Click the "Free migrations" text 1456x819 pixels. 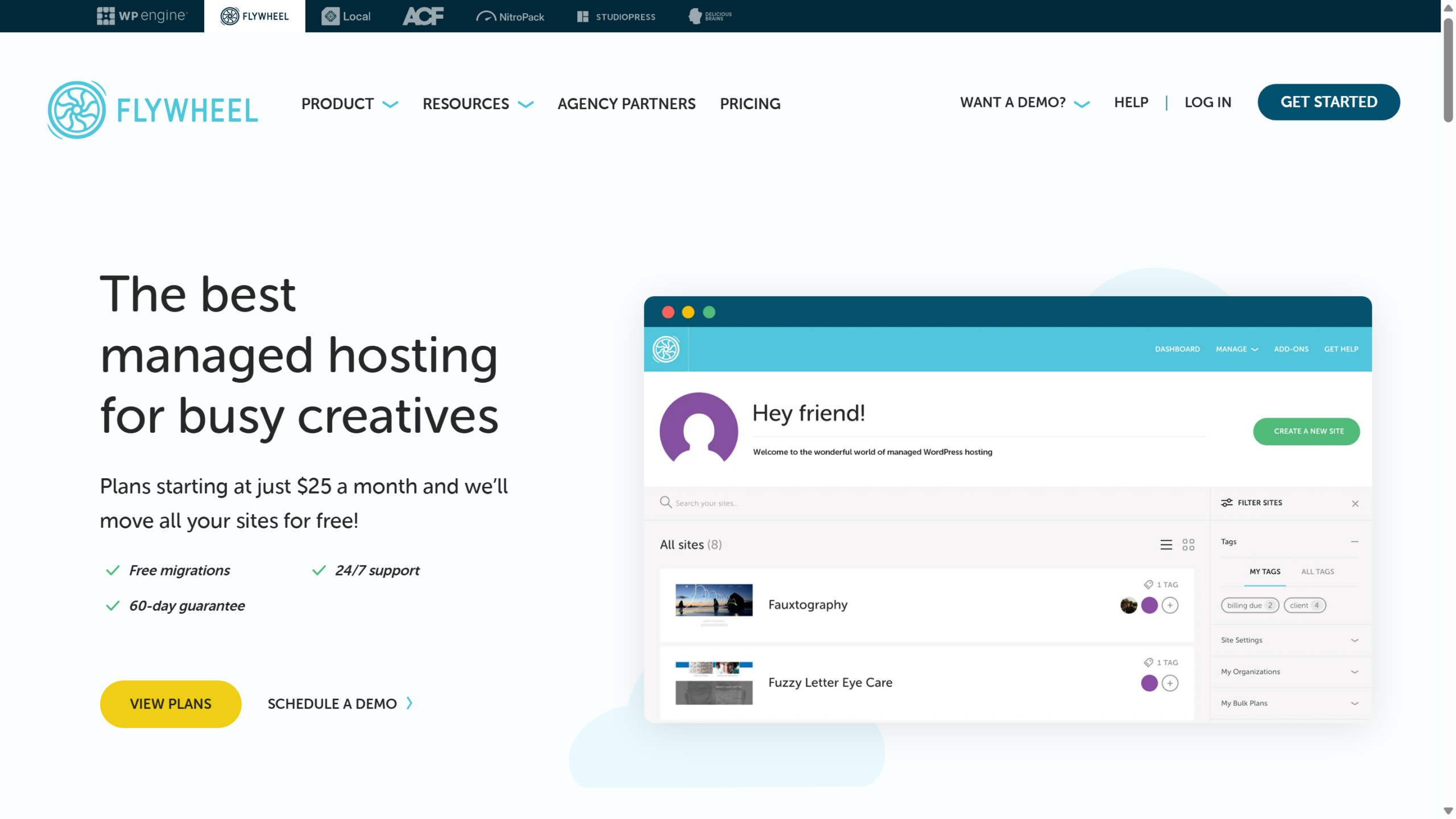pos(179,570)
